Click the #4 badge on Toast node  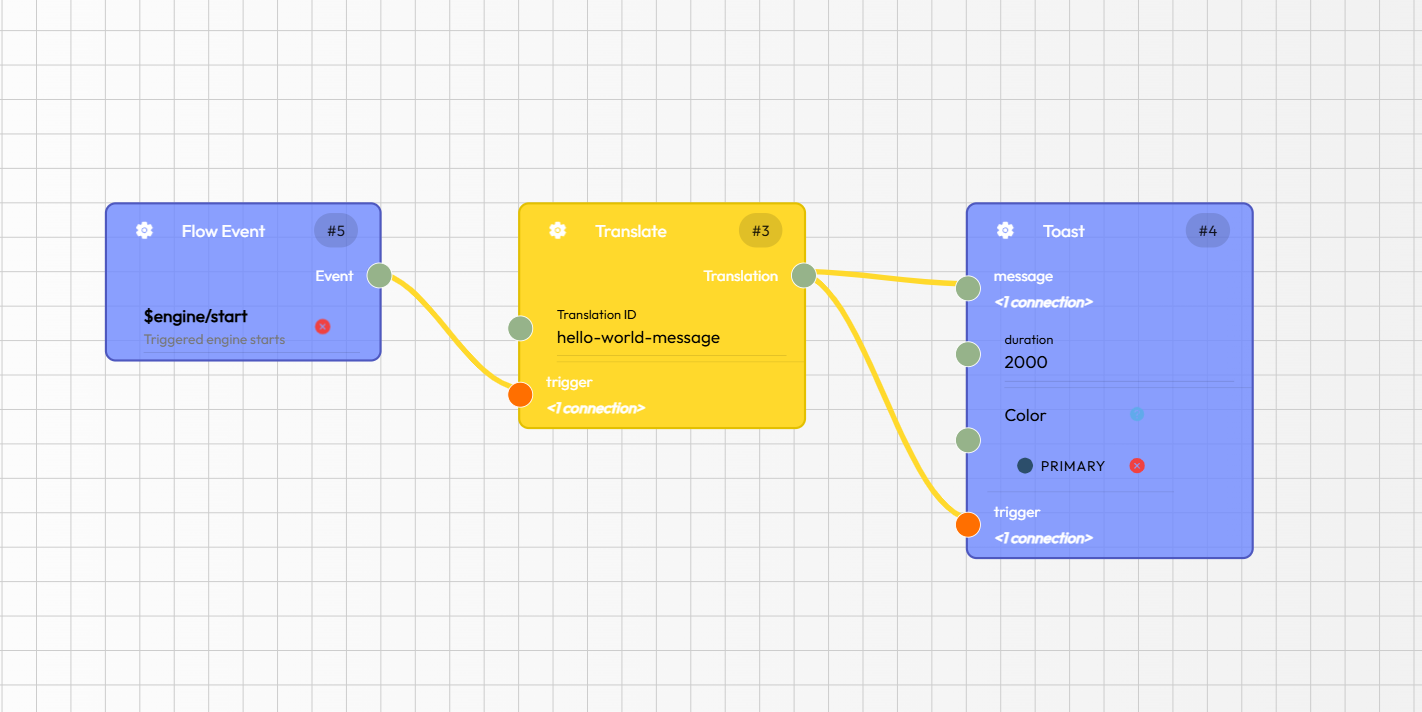[1208, 231]
